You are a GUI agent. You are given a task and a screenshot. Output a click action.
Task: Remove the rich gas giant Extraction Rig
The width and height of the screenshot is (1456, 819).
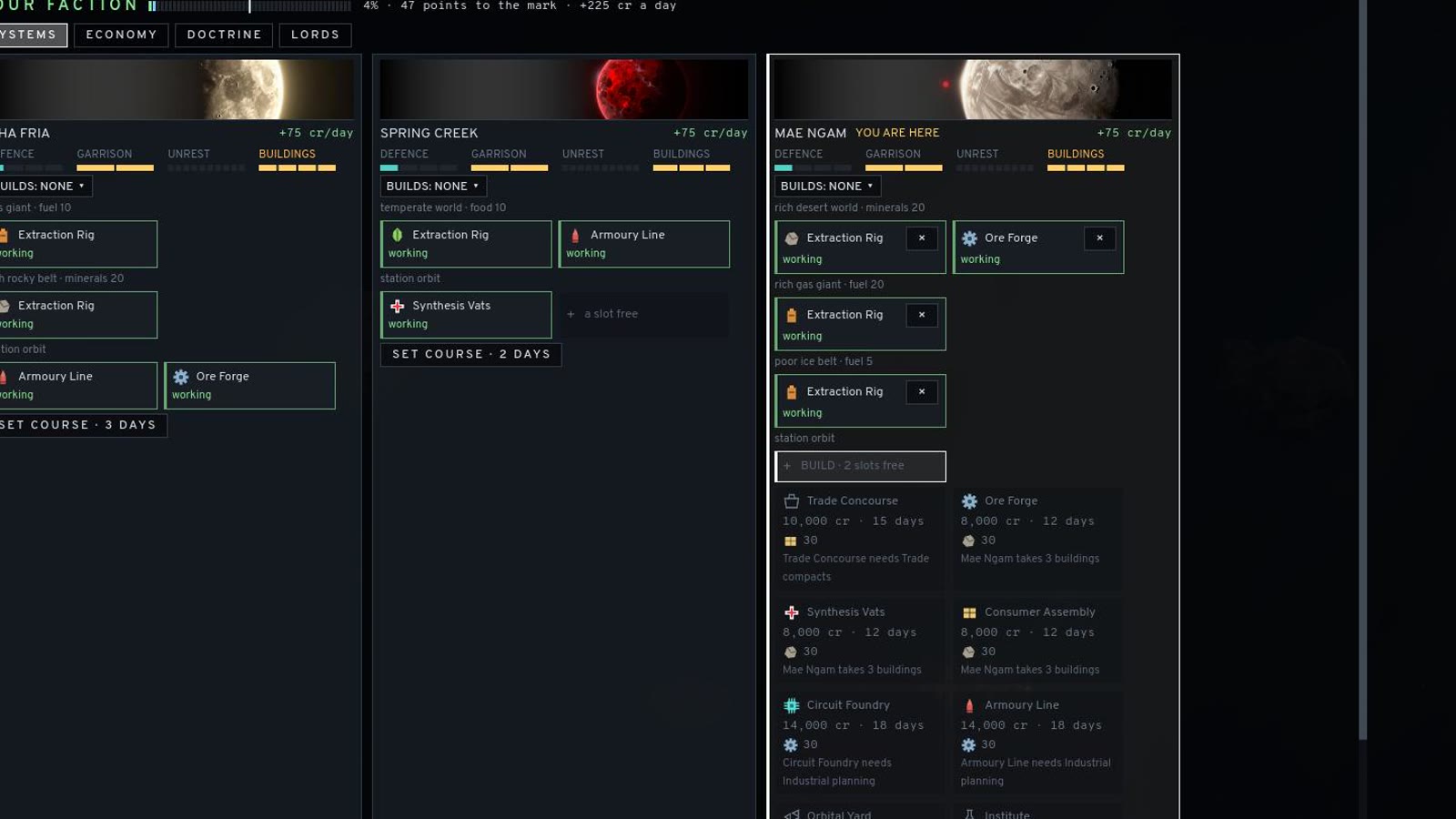922,315
